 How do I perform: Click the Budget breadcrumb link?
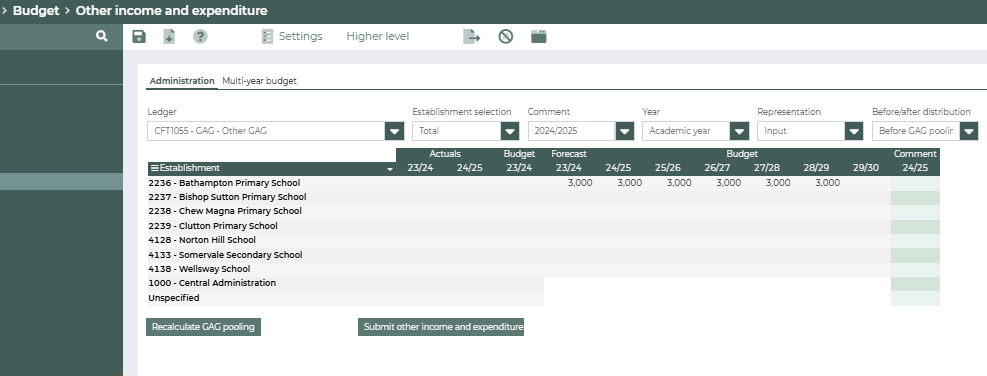(x=36, y=11)
